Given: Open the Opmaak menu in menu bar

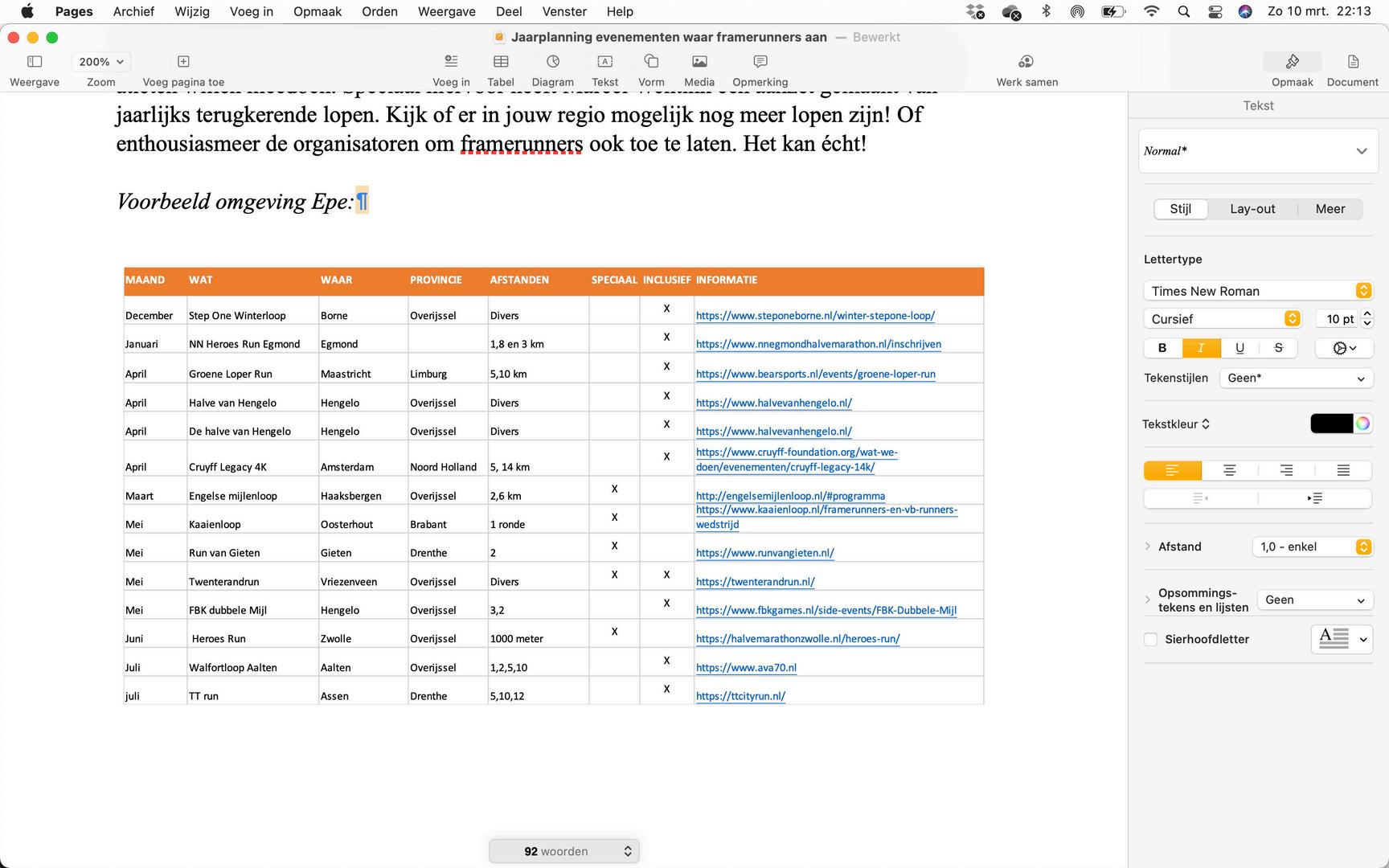Looking at the screenshot, I should pos(318,11).
